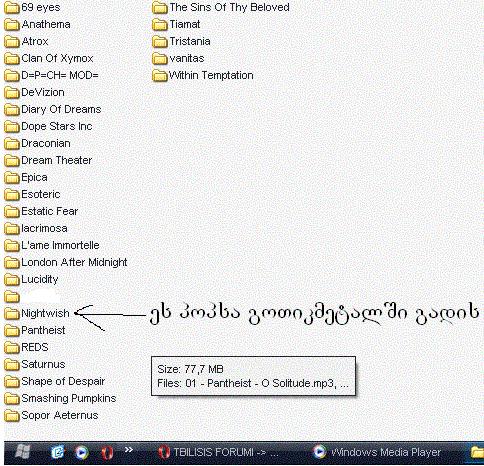Click the 'Anathema' folder name
Screen dimensions: 484x466
pyautogui.click(x=46, y=24)
